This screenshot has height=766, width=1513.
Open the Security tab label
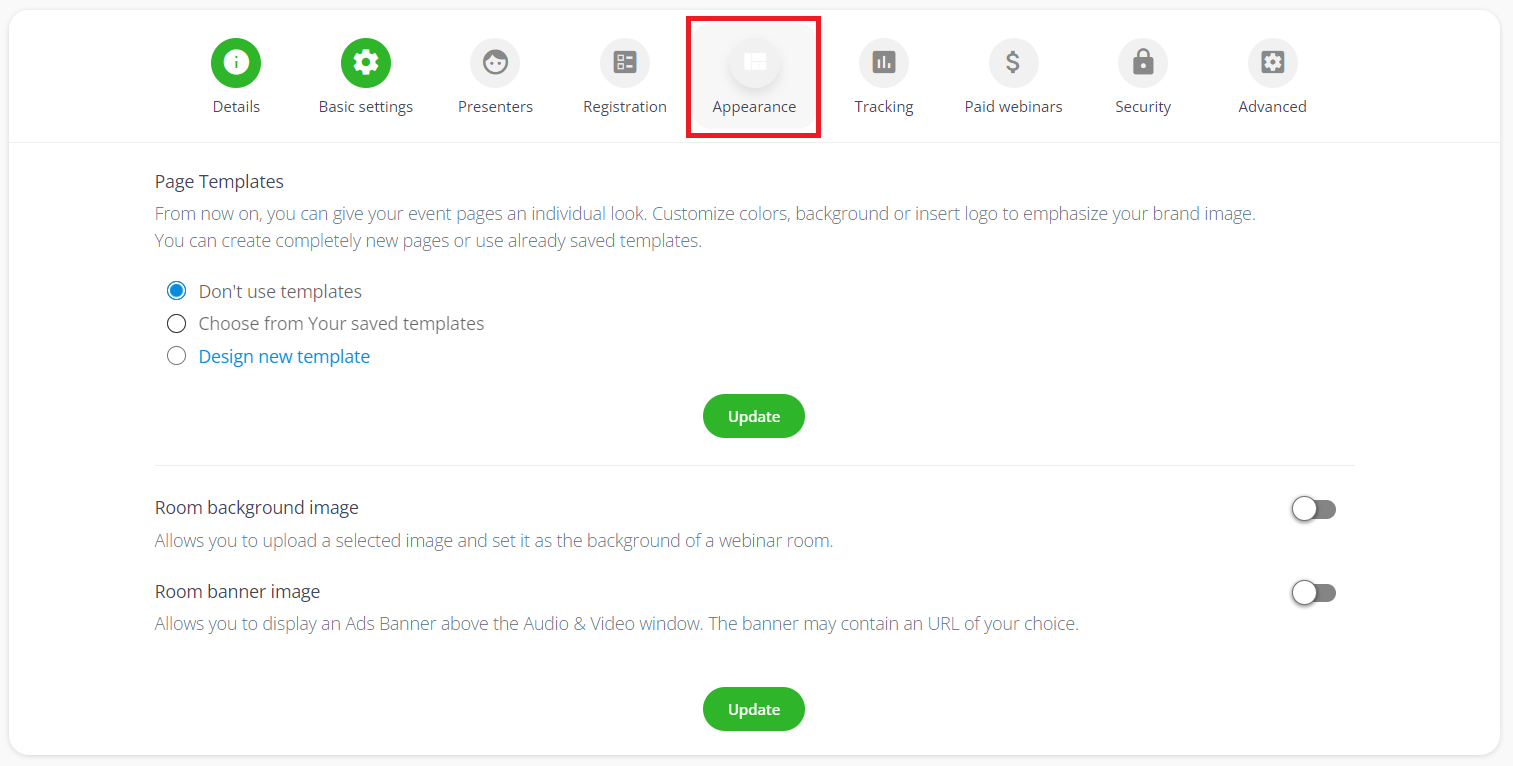[x=1143, y=107]
